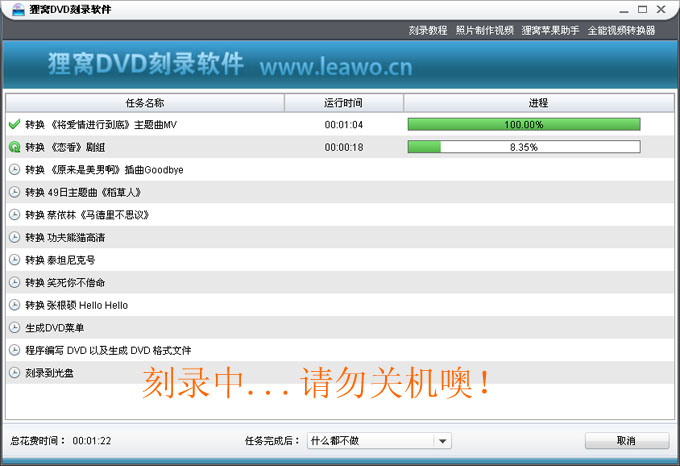Image resolution: width=680 pixels, height=466 pixels.
Task: Click the 100.00% progress bar
Action: point(524,124)
